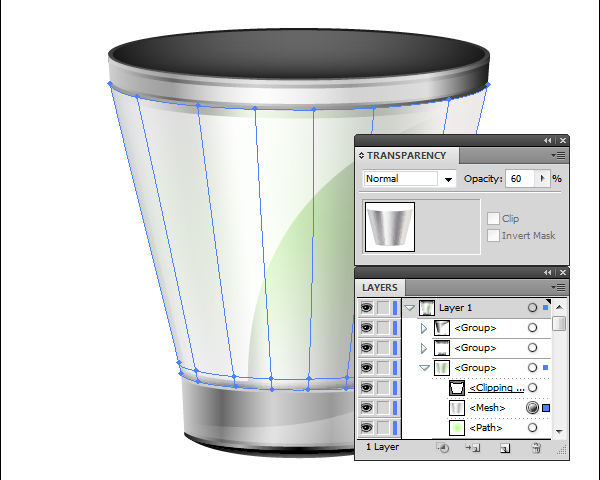
Task: Select the Layer 1 row
Action: pyautogui.click(x=477, y=308)
